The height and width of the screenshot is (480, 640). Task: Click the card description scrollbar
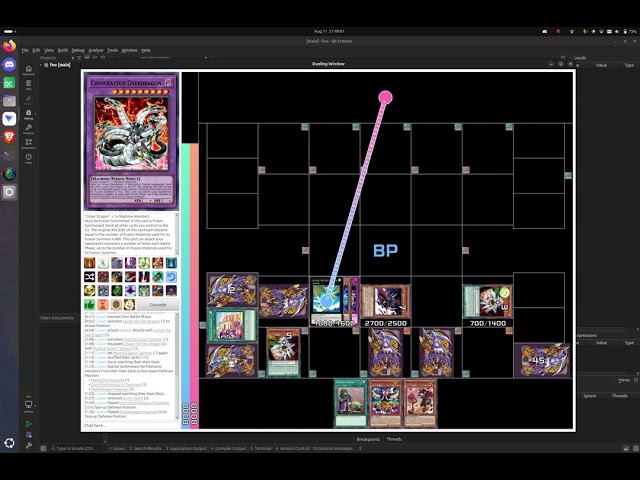(x=177, y=234)
